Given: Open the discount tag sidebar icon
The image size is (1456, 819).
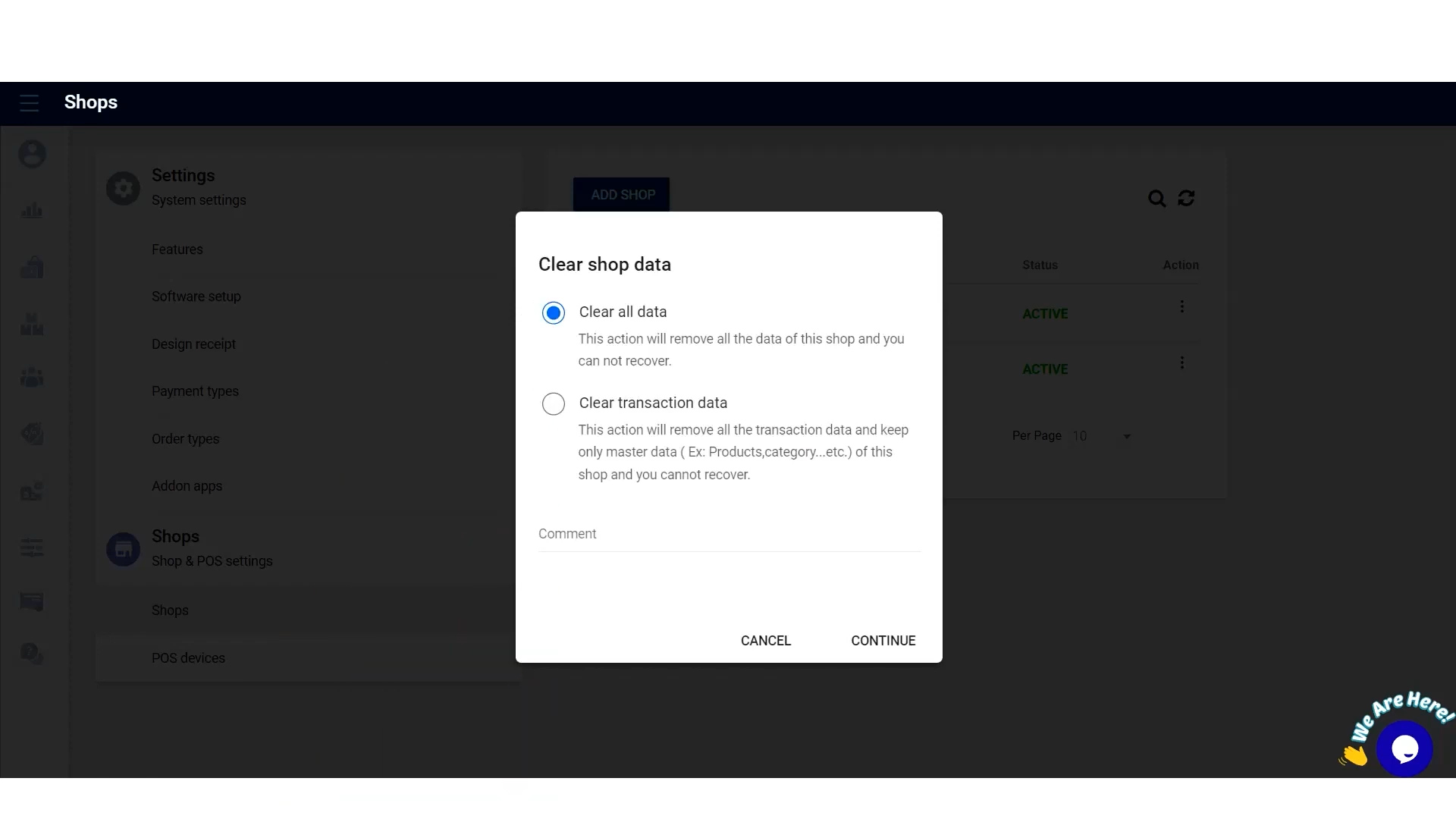Looking at the screenshot, I should 32,434.
